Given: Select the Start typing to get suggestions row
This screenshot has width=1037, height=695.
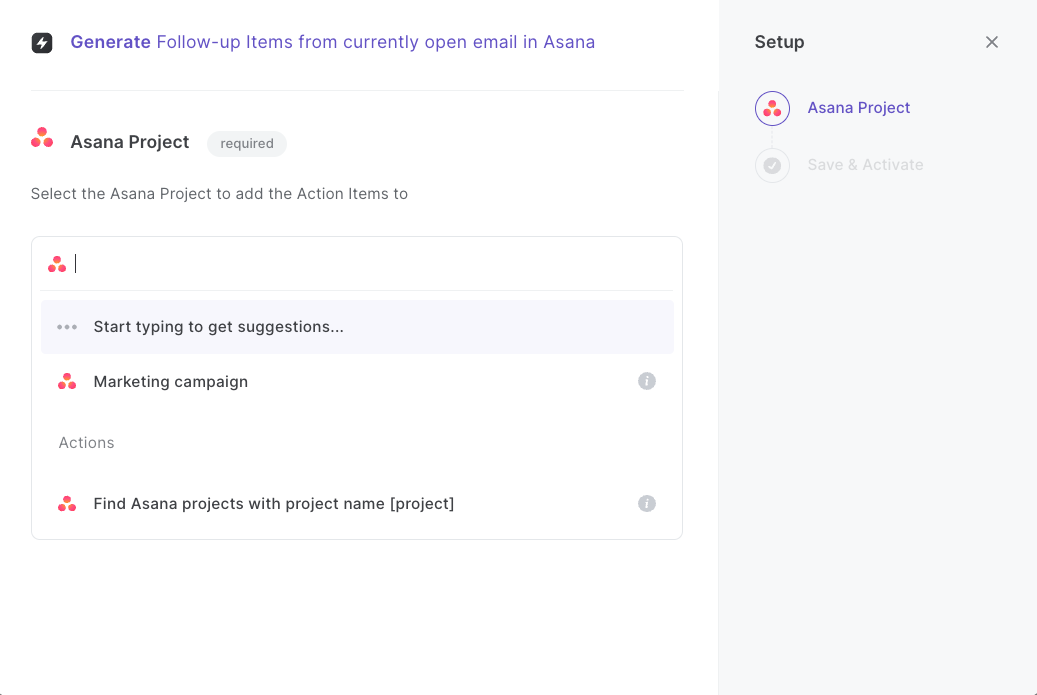Looking at the screenshot, I should pos(357,327).
